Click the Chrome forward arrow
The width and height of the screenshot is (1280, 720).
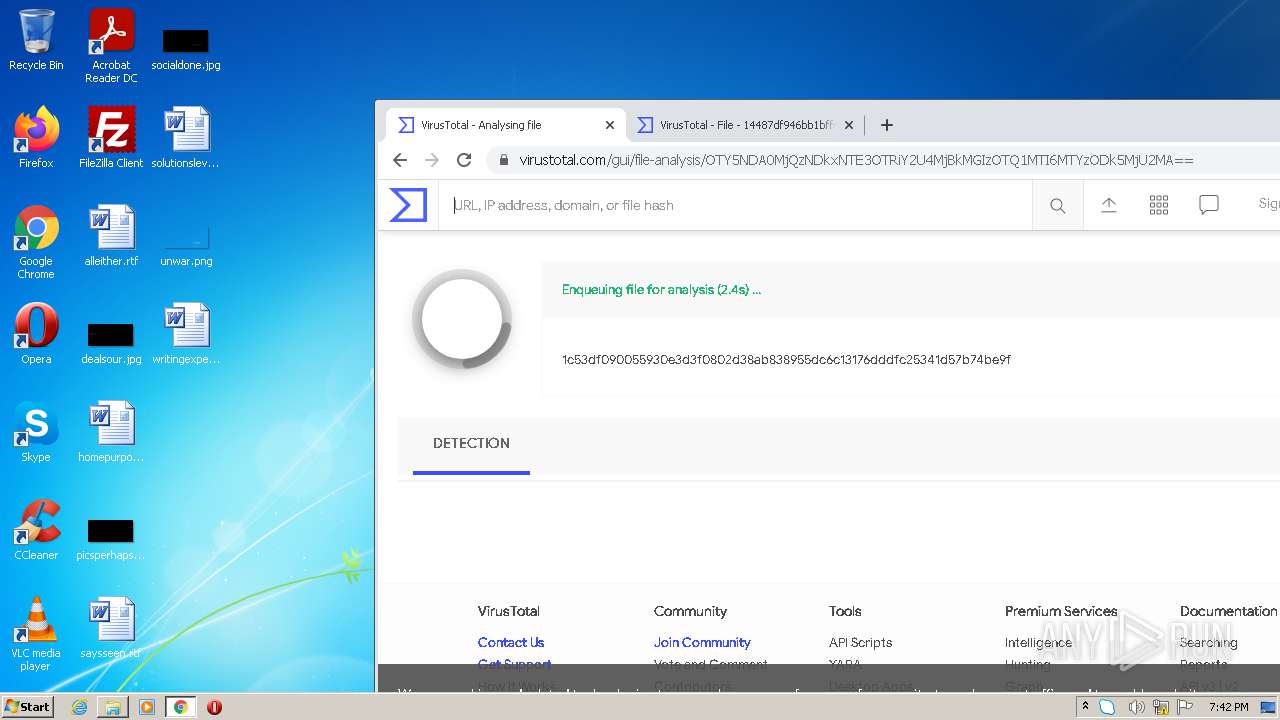(x=432, y=160)
